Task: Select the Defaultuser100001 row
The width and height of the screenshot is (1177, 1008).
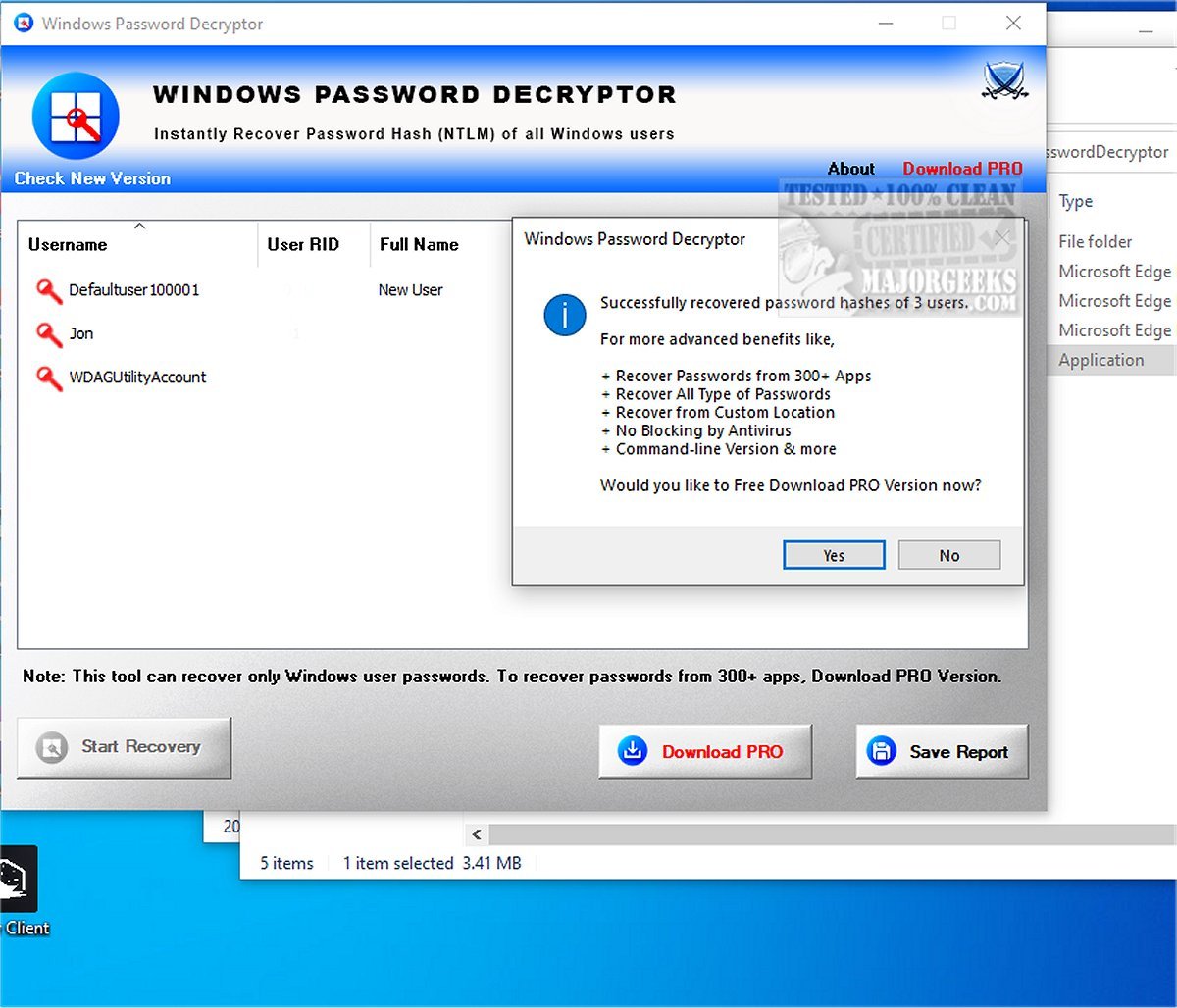Action: [265, 290]
